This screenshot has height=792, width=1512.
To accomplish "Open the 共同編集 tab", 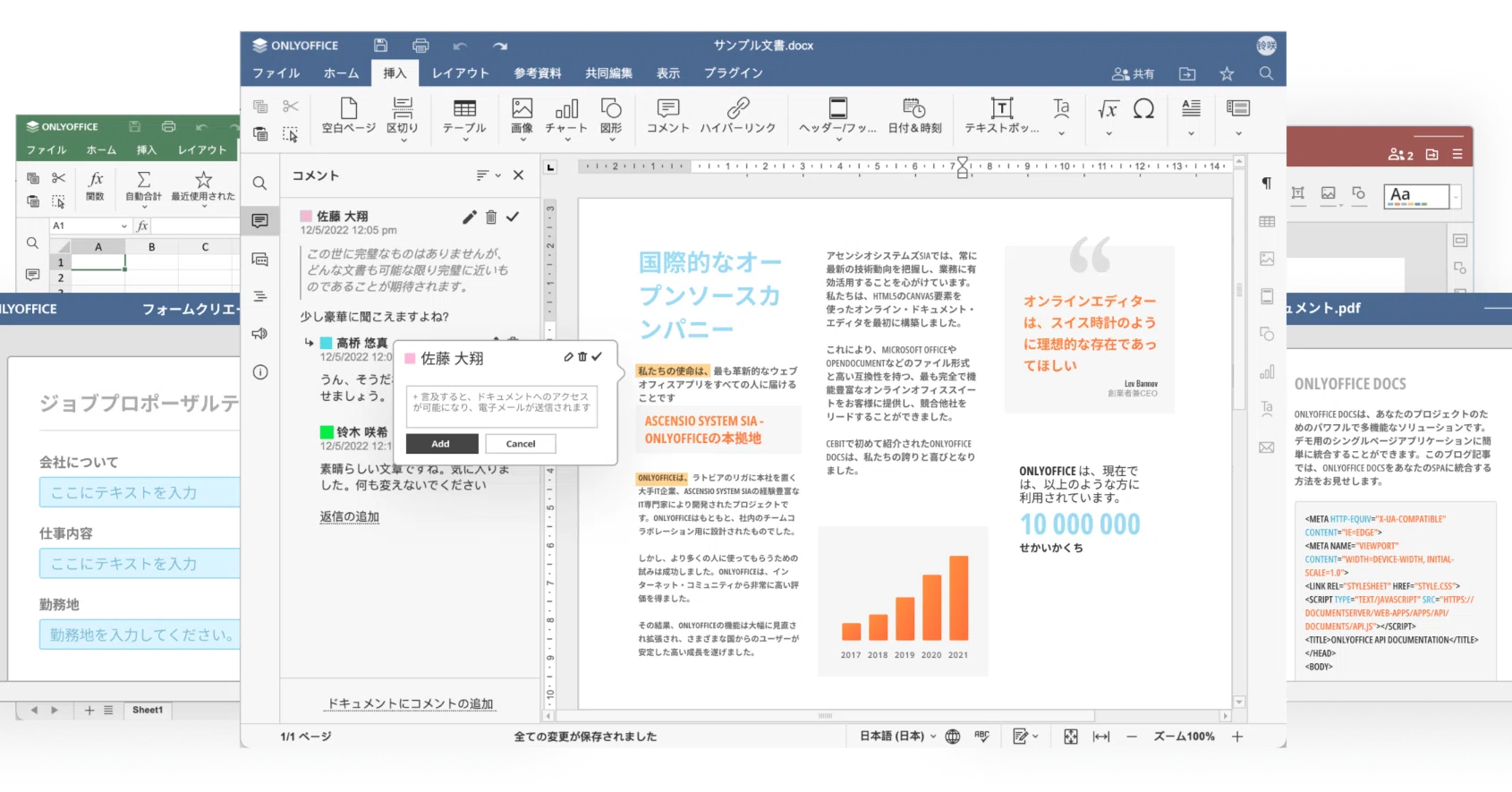I will click(609, 73).
